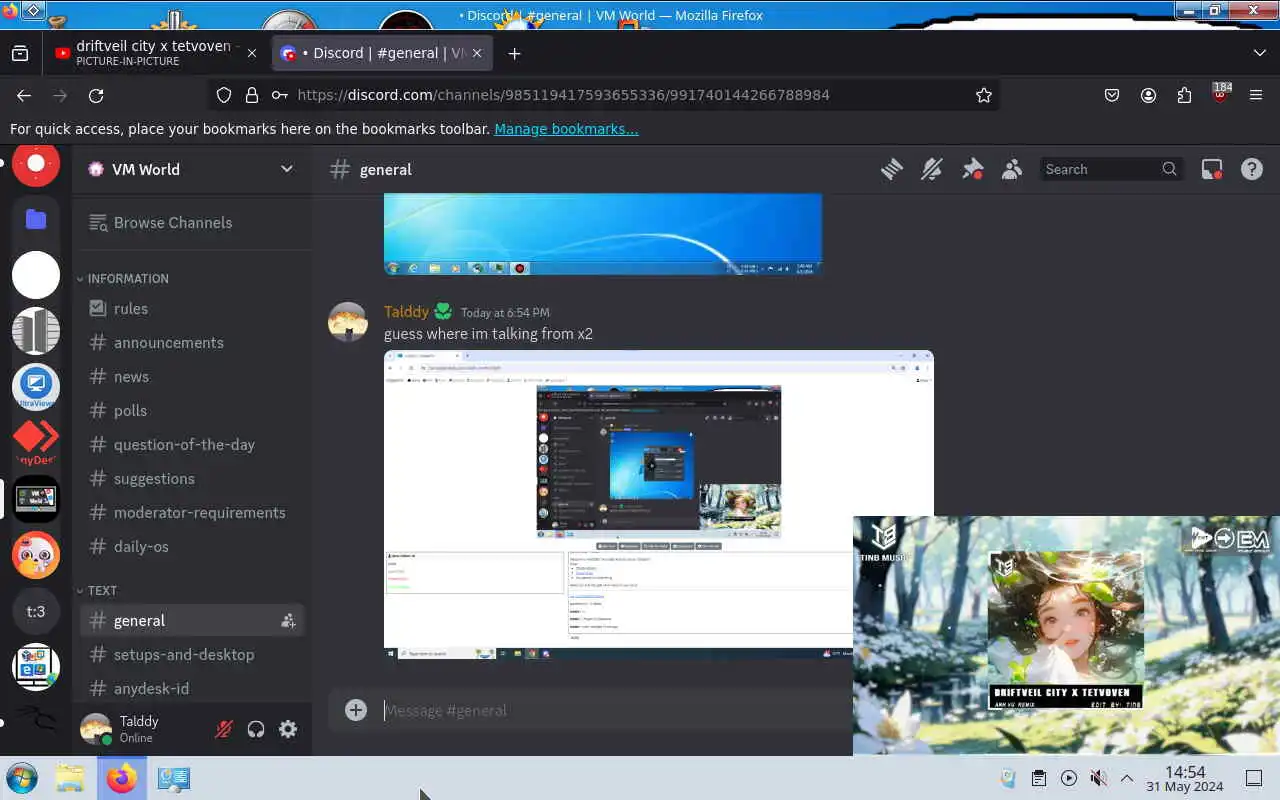Open the setups-and-desktop channel
Image resolution: width=1280 pixels, height=800 pixels.
tap(192, 654)
